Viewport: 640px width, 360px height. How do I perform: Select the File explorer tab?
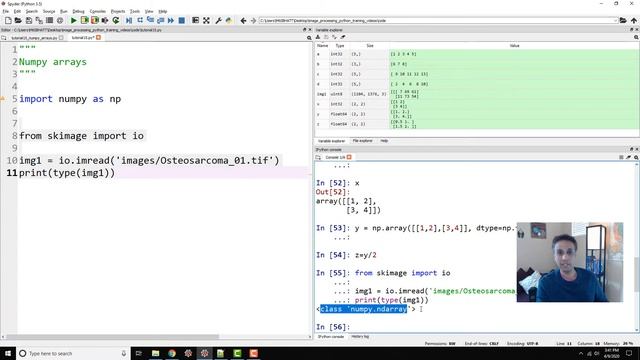[362, 141]
